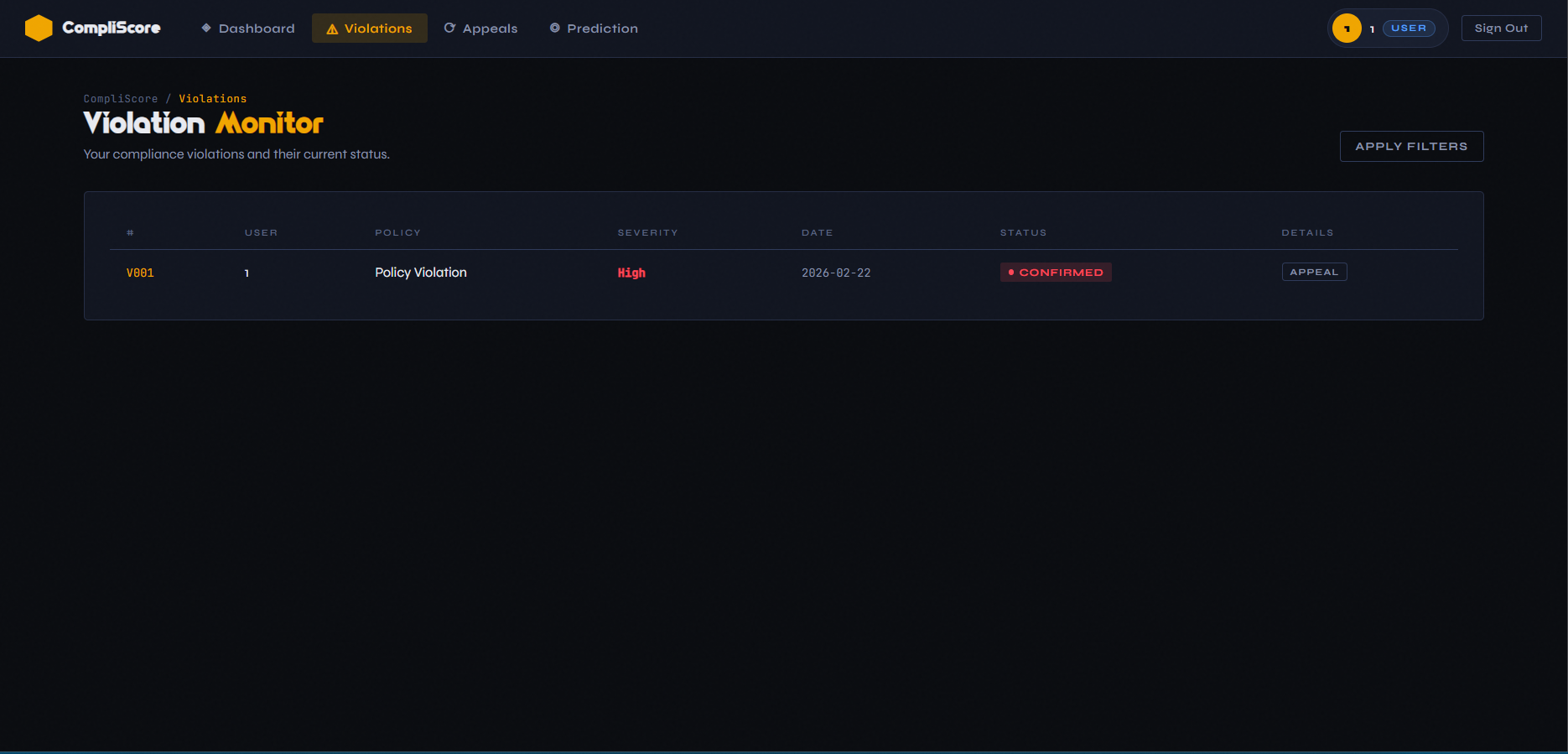Viewport: 1568px width, 754px height.
Task: Appeal violation V001 using the Appeal button
Action: coord(1314,272)
